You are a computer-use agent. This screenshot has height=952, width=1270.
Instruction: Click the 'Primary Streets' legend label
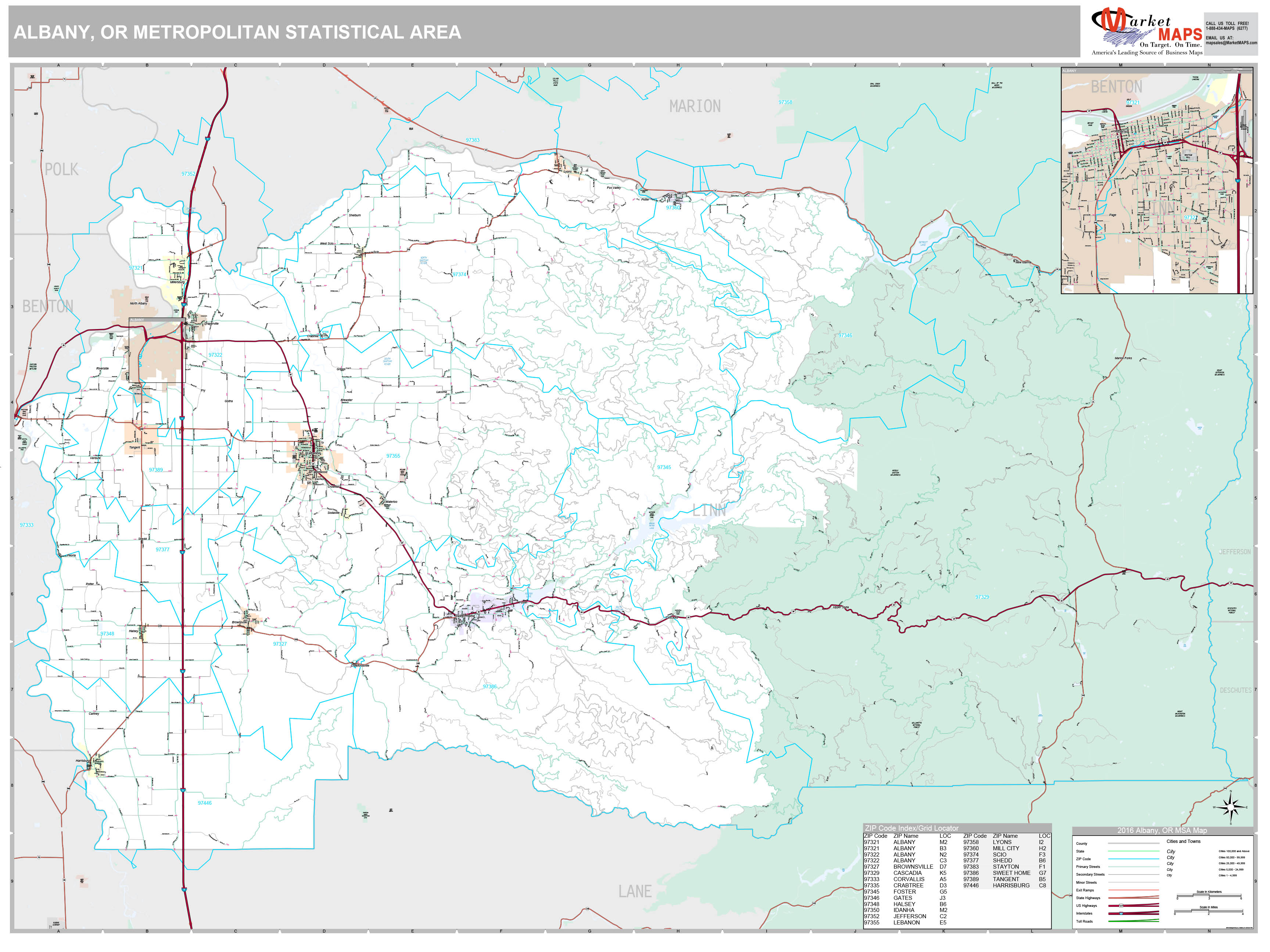pyautogui.click(x=1088, y=866)
